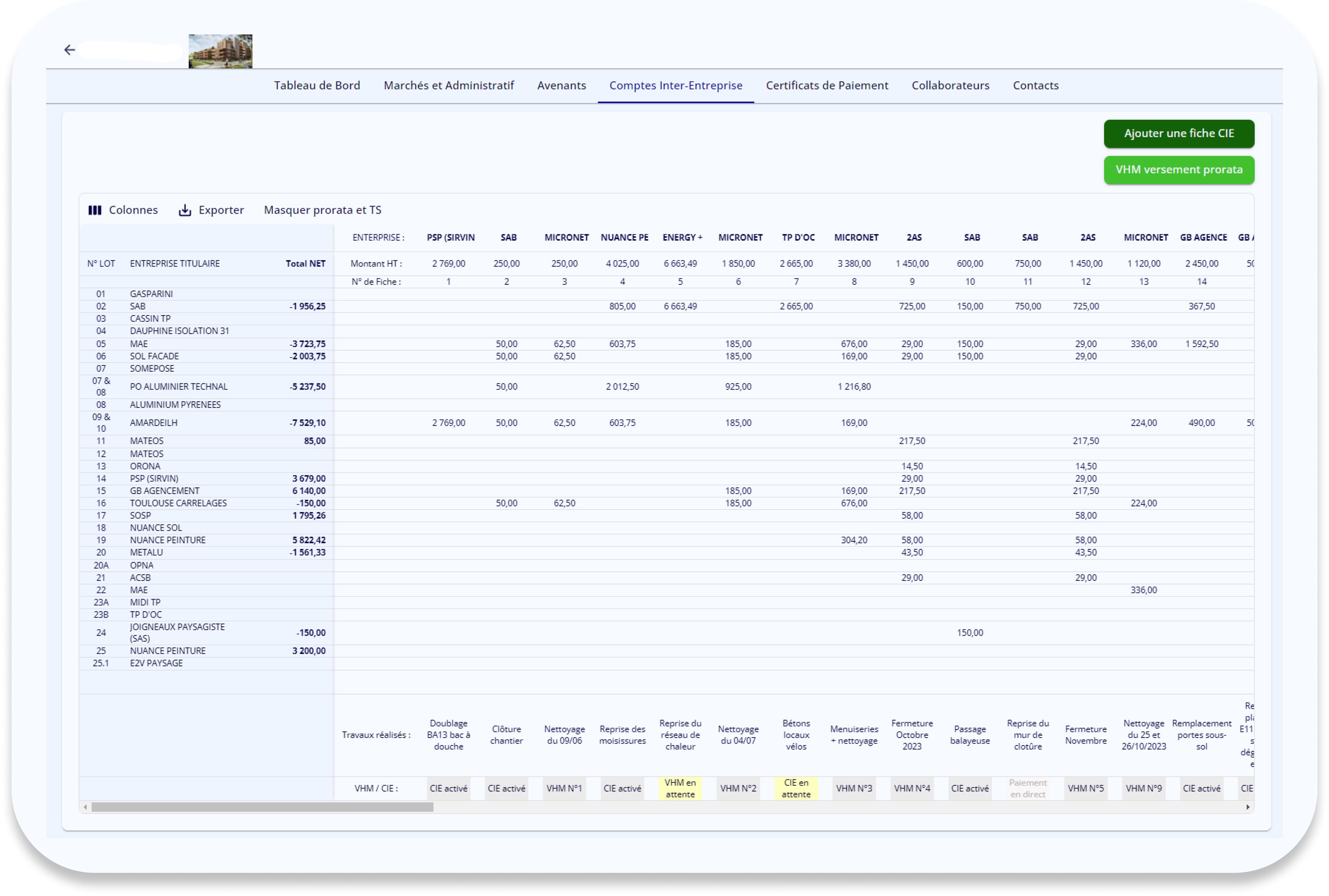Go to the Collaborateurs tab
Viewport: 1329px width, 896px height.
tap(951, 85)
